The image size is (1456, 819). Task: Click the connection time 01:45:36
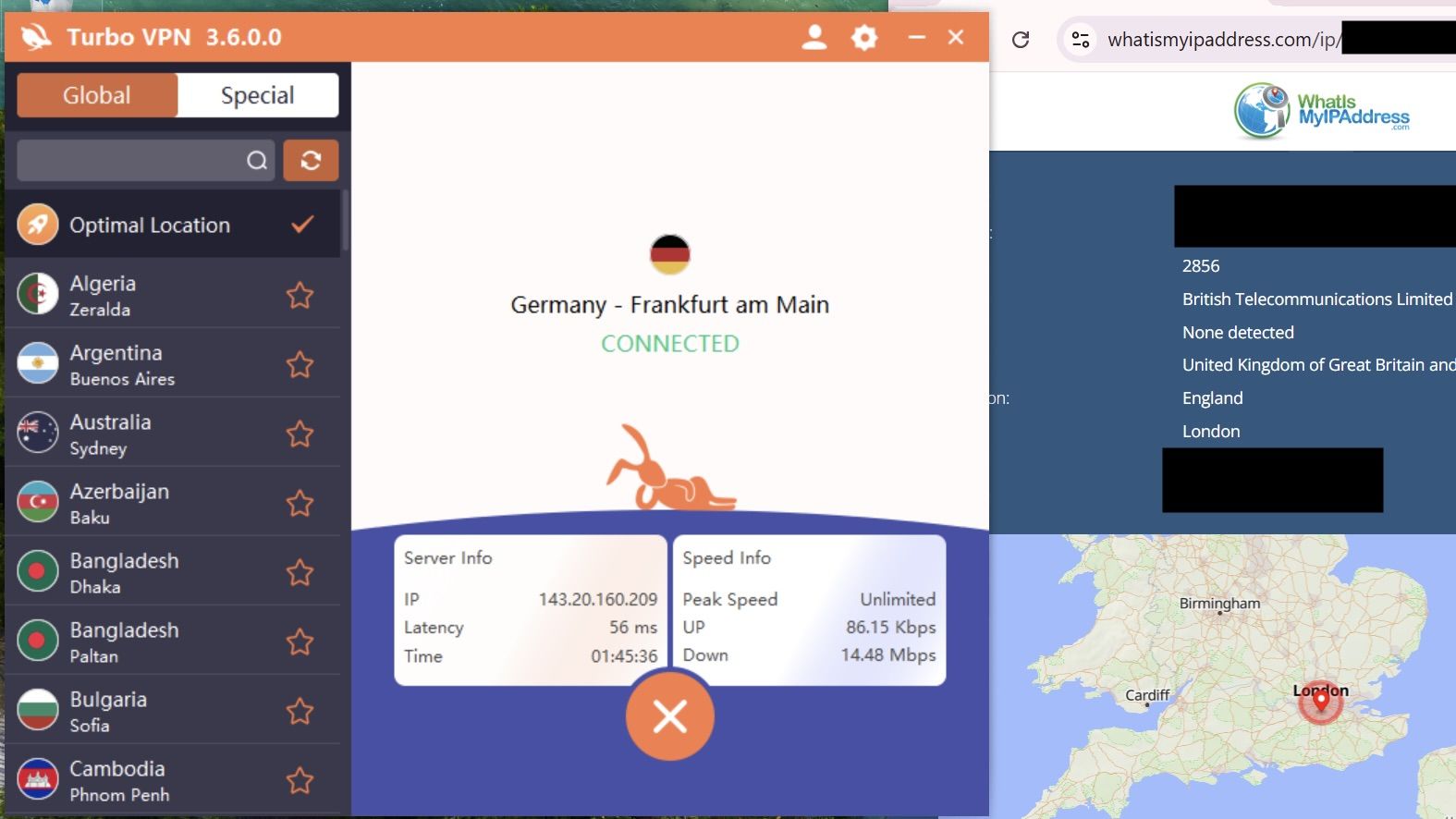624,655
